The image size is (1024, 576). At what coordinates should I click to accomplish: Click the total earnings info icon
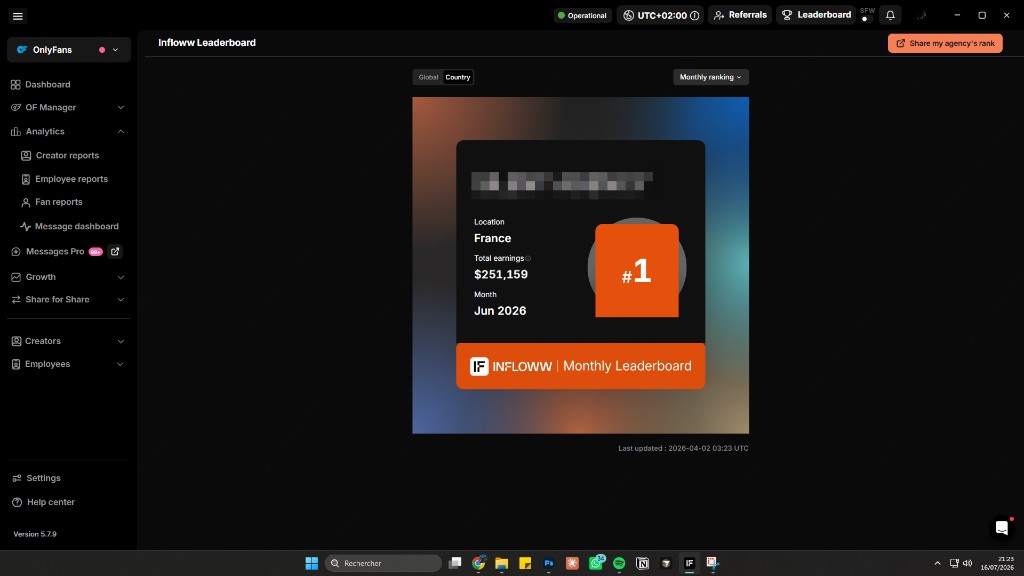pyautogui.click(x=528, y=259)
